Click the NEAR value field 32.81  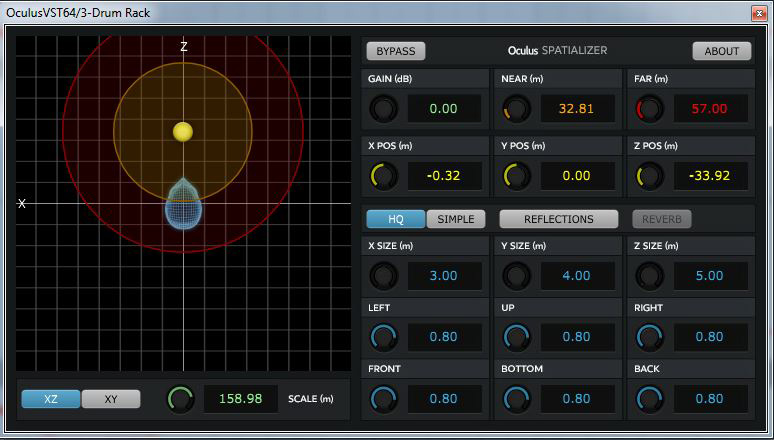[x=577, y=109]
